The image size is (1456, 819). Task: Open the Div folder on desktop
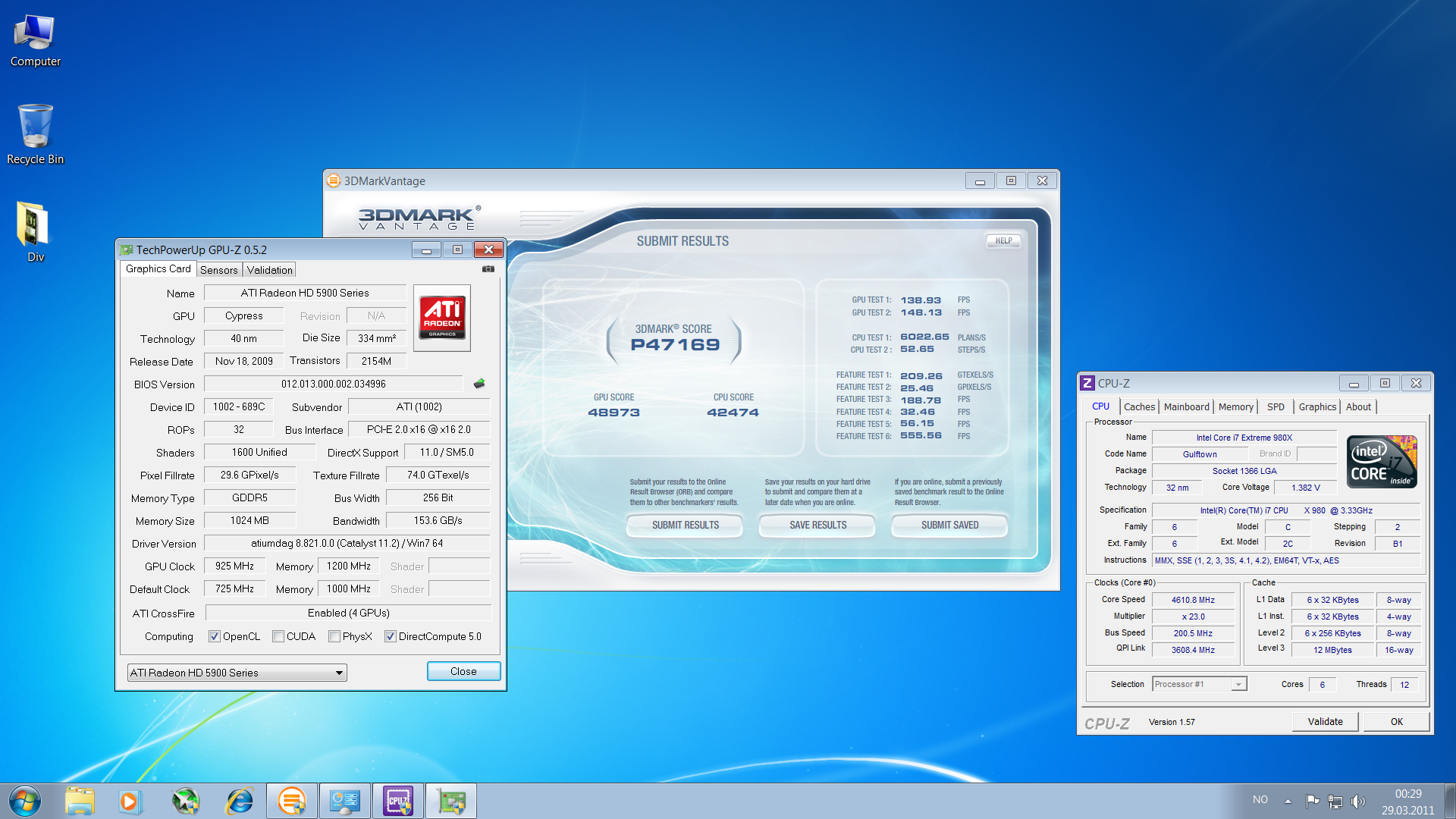coord(35,232)
